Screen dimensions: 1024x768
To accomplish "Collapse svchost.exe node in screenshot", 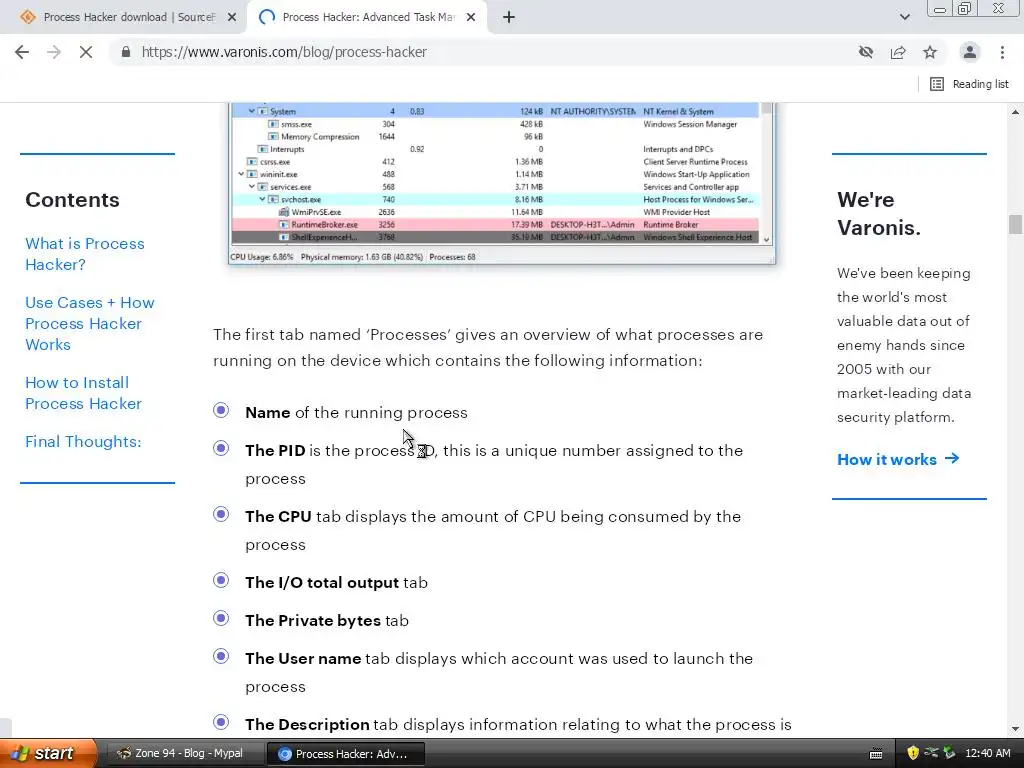I will [x=262, y=199].
